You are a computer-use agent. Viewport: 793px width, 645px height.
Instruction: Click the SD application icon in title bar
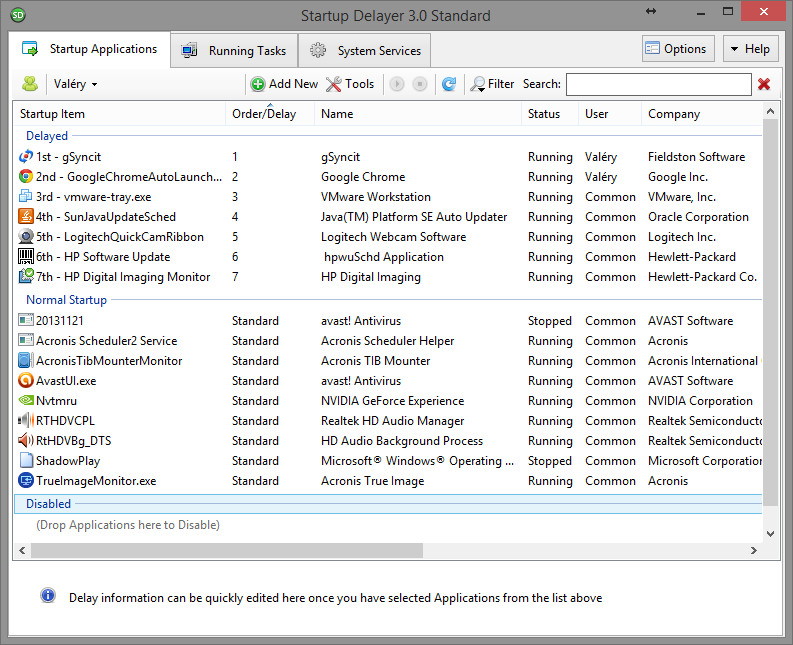(x=18, y=15)
